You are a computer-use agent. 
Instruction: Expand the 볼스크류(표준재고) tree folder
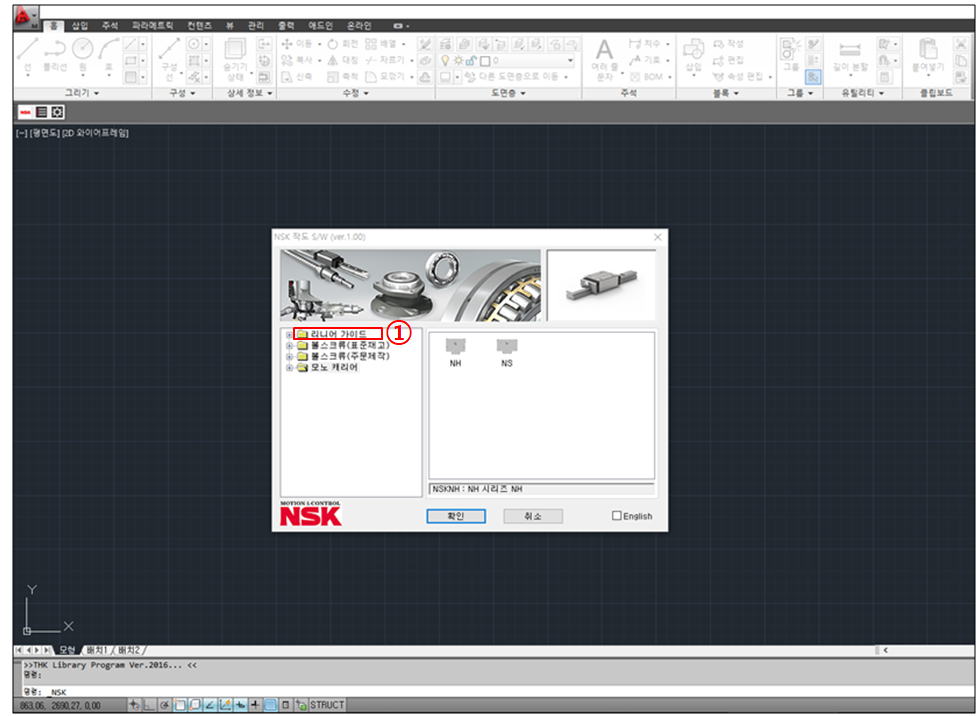point(289,345)
